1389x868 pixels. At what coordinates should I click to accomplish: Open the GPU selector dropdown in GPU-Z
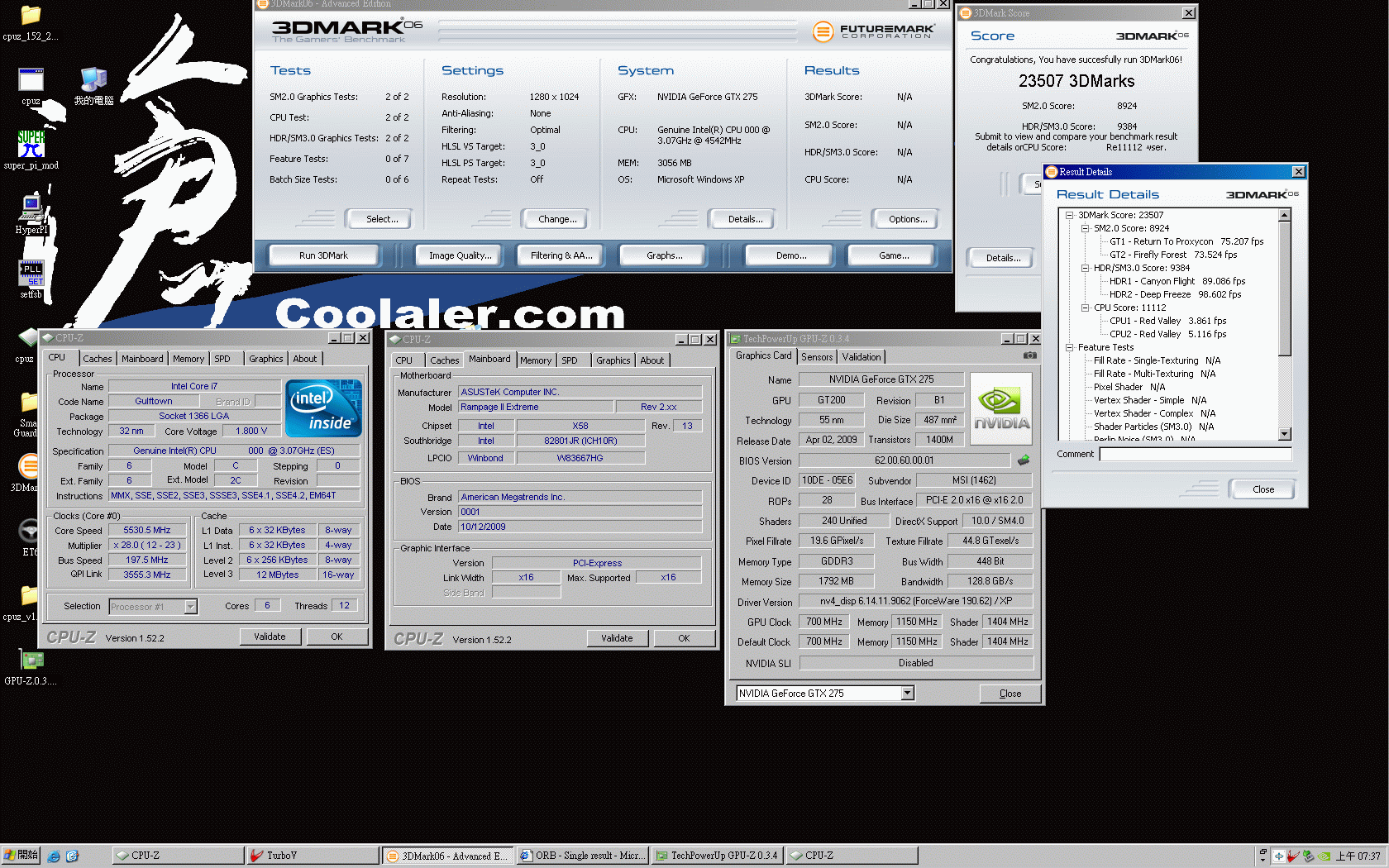click(x=907, y=693)
